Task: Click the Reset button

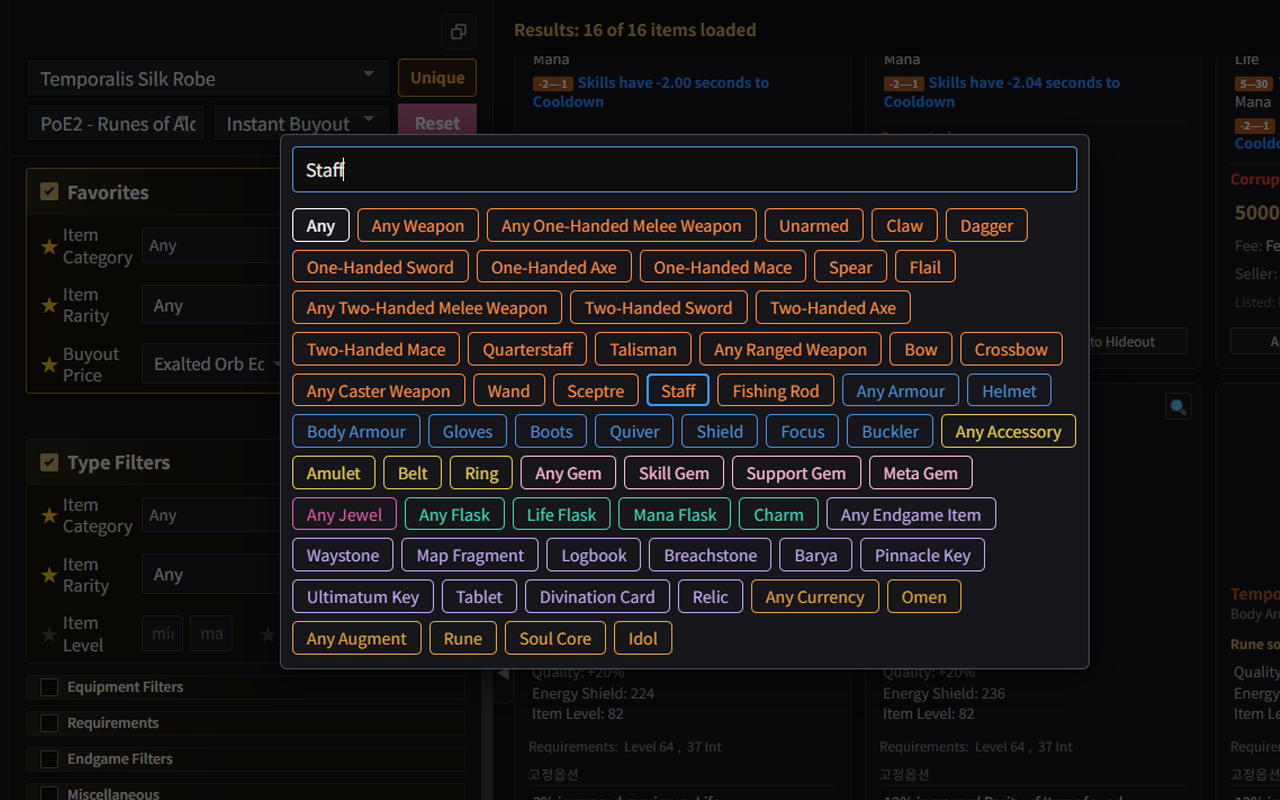Action: coord(437,124)
